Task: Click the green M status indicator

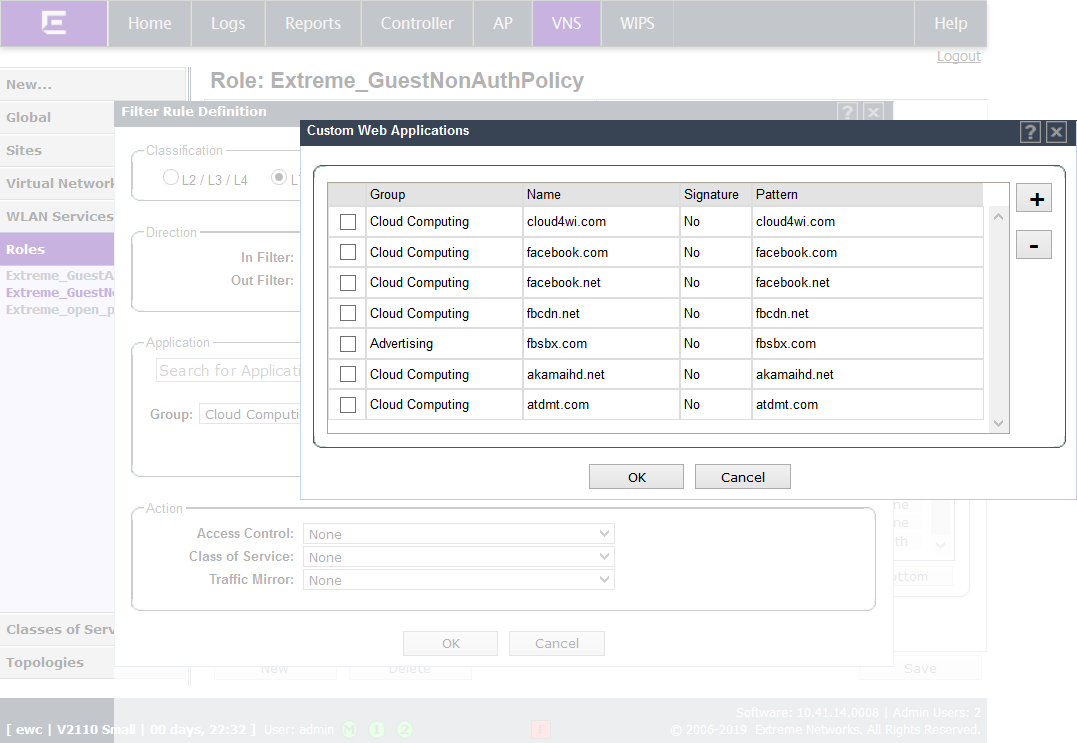Action: 350,729
